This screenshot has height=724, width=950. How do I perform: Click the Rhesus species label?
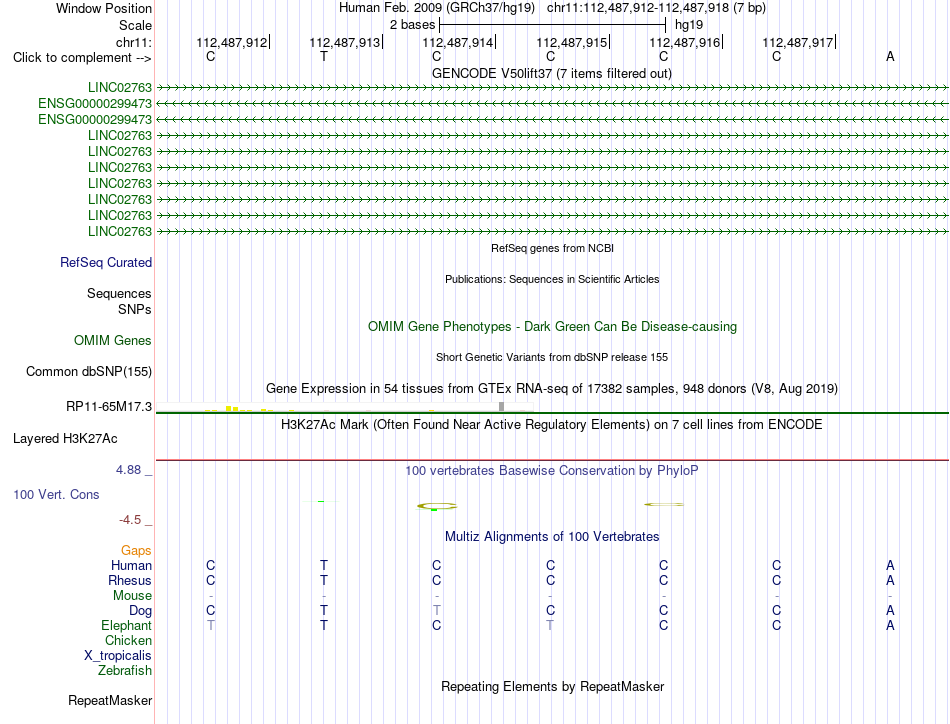pyautogui.click(x=130, y=580)
